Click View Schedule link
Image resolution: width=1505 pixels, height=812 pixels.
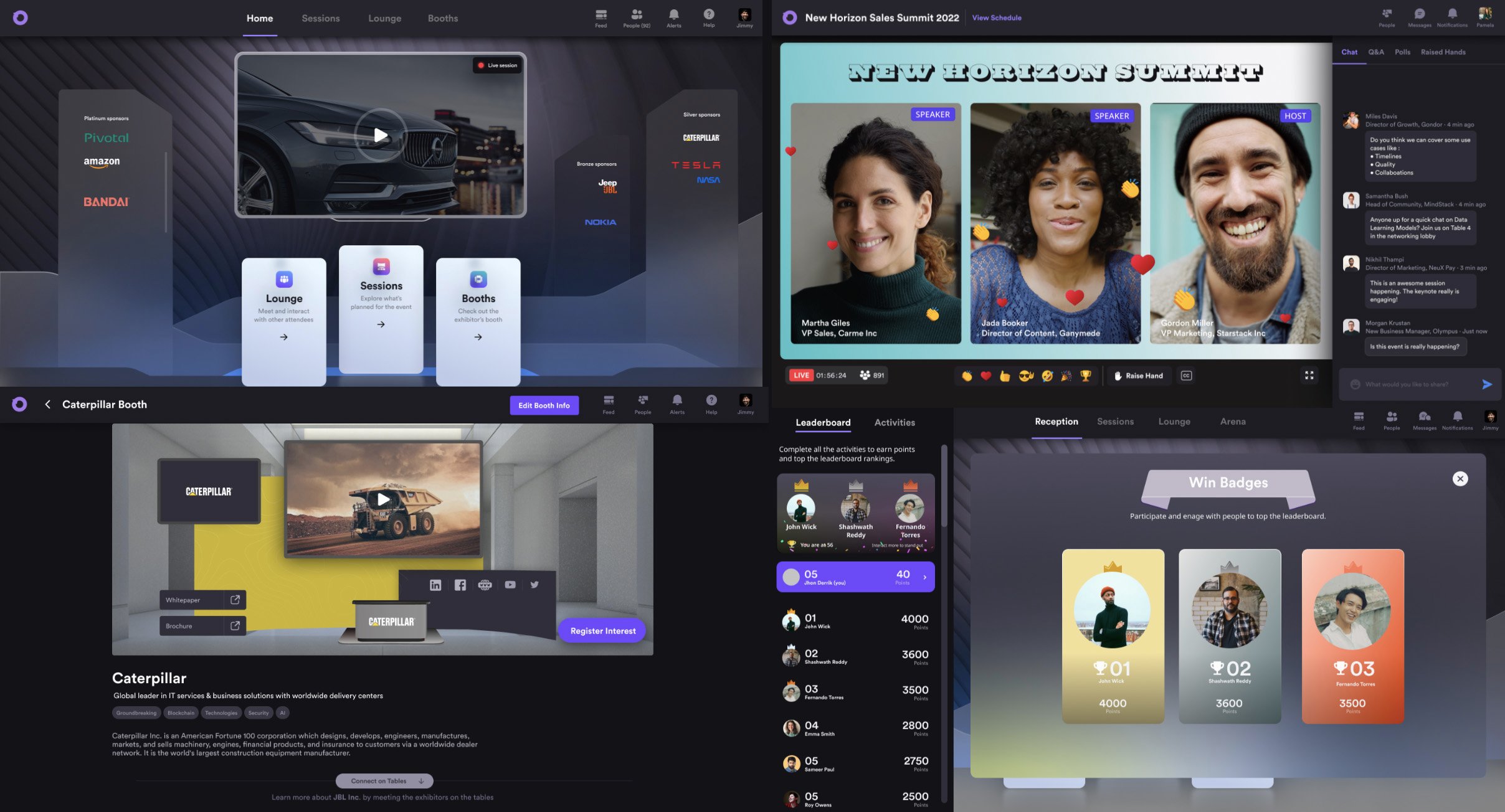(x=997, y=17)
